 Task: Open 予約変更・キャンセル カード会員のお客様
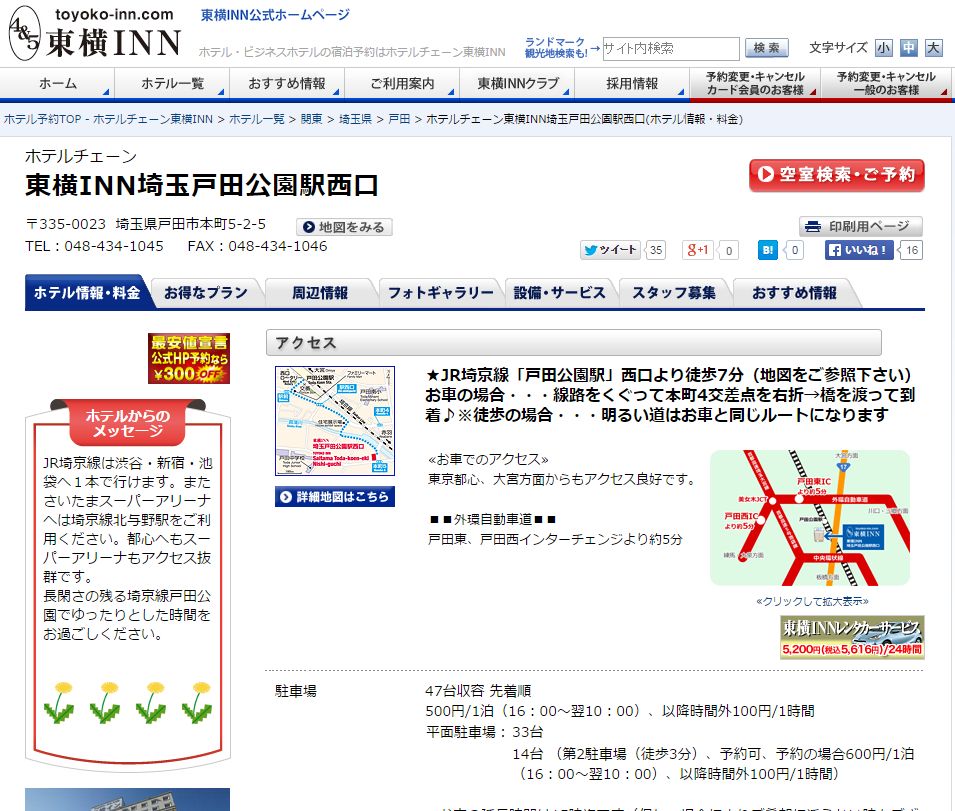[x=755, y=83]
